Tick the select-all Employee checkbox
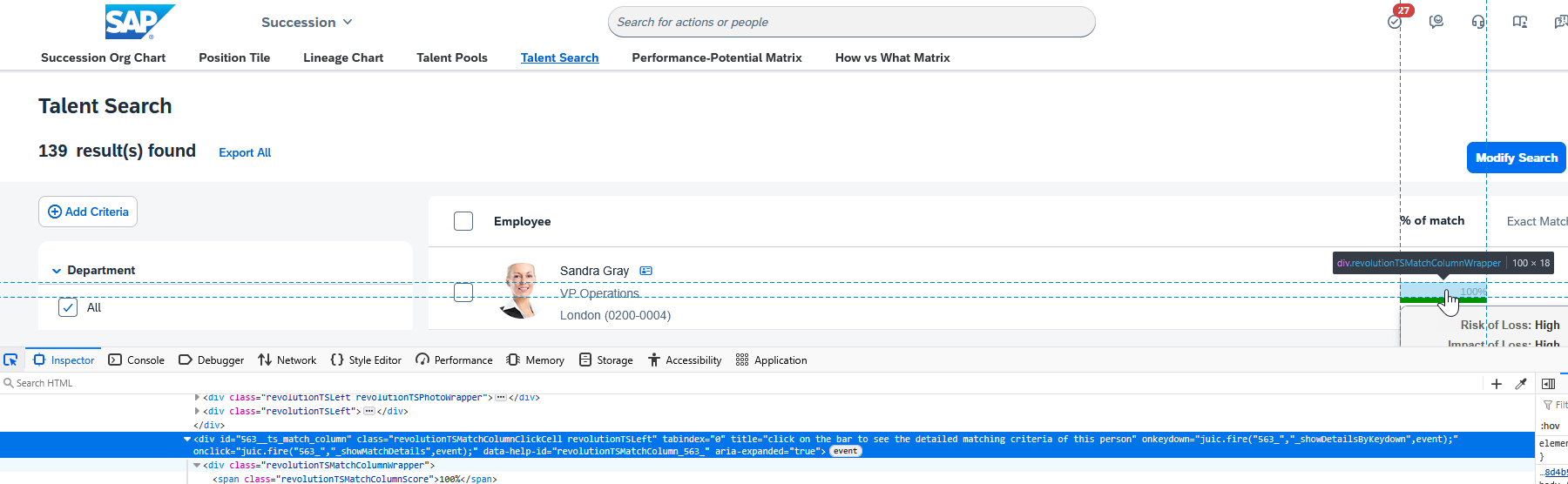The height and width of the screenshot is (484, 1568). point(463,221)
